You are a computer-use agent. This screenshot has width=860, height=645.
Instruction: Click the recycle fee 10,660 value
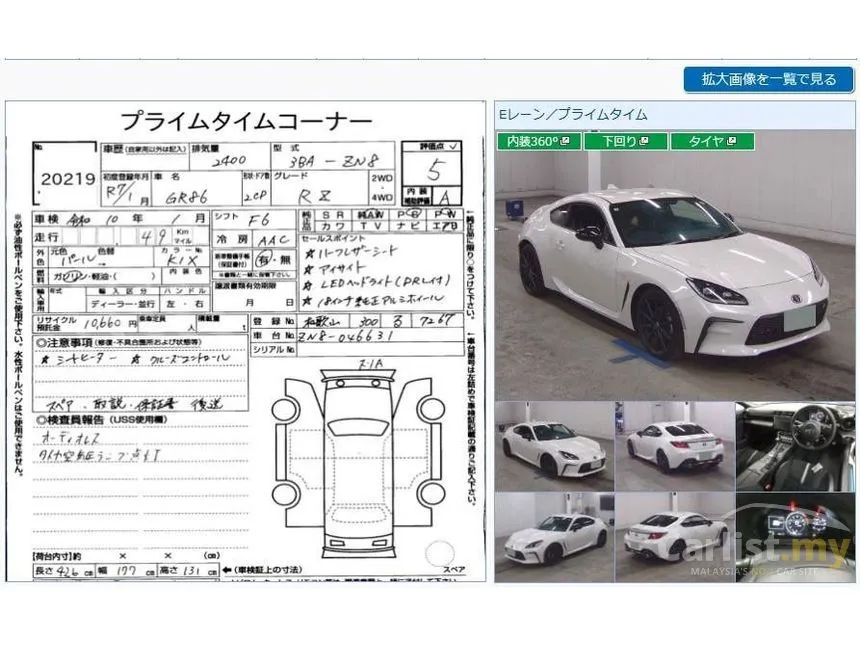click(x=103, y=324)
